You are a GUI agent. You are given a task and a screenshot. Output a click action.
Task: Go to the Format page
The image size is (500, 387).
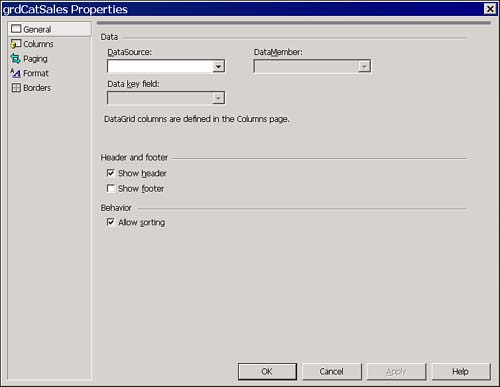tap(36, 73)
